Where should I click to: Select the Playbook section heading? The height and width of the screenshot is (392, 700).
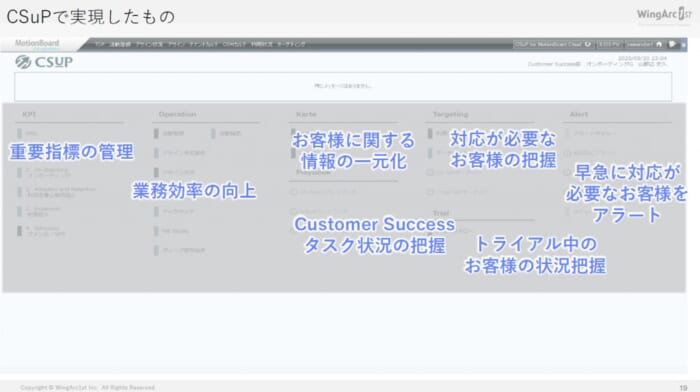[x=313, y=172]
